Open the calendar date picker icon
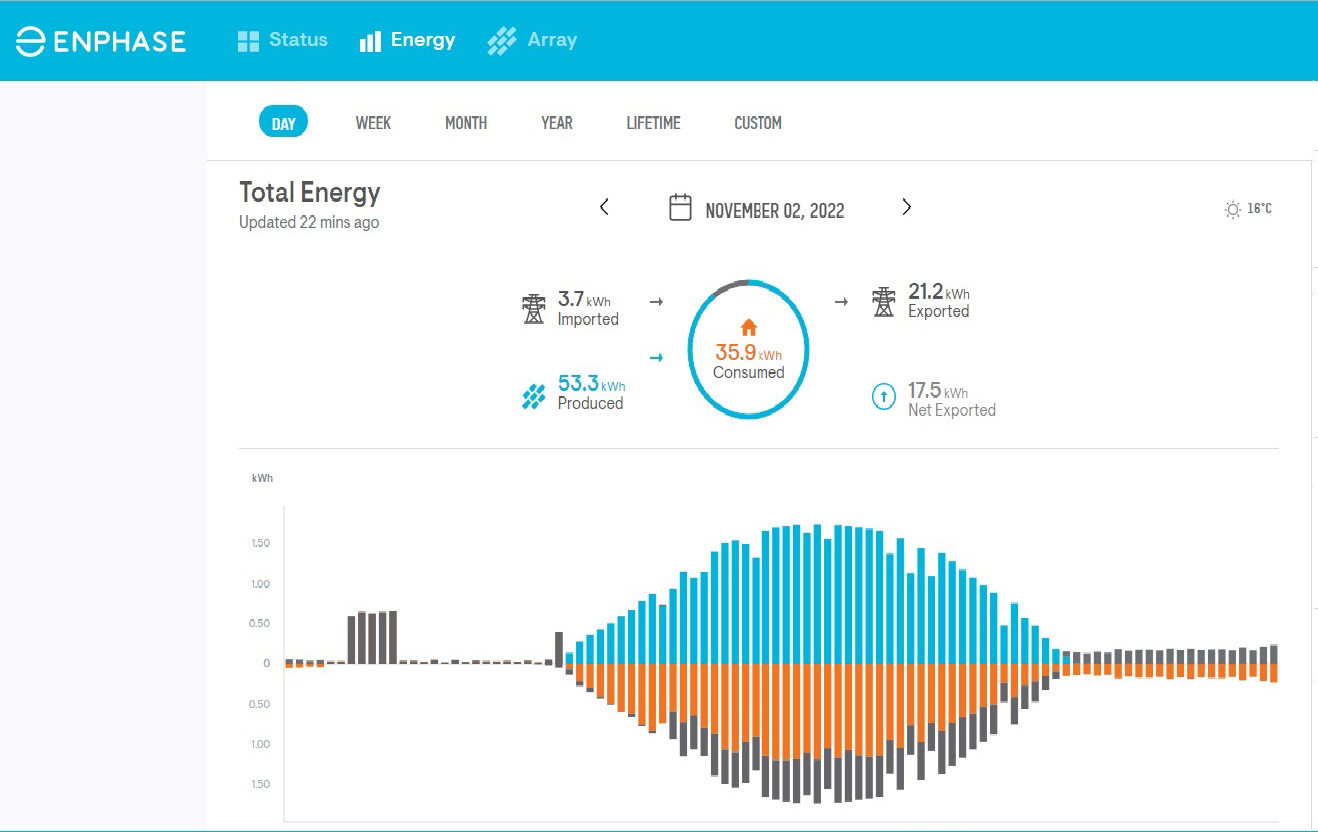Viewport: 1318px width, 832px height. click(x=680, y=208)
